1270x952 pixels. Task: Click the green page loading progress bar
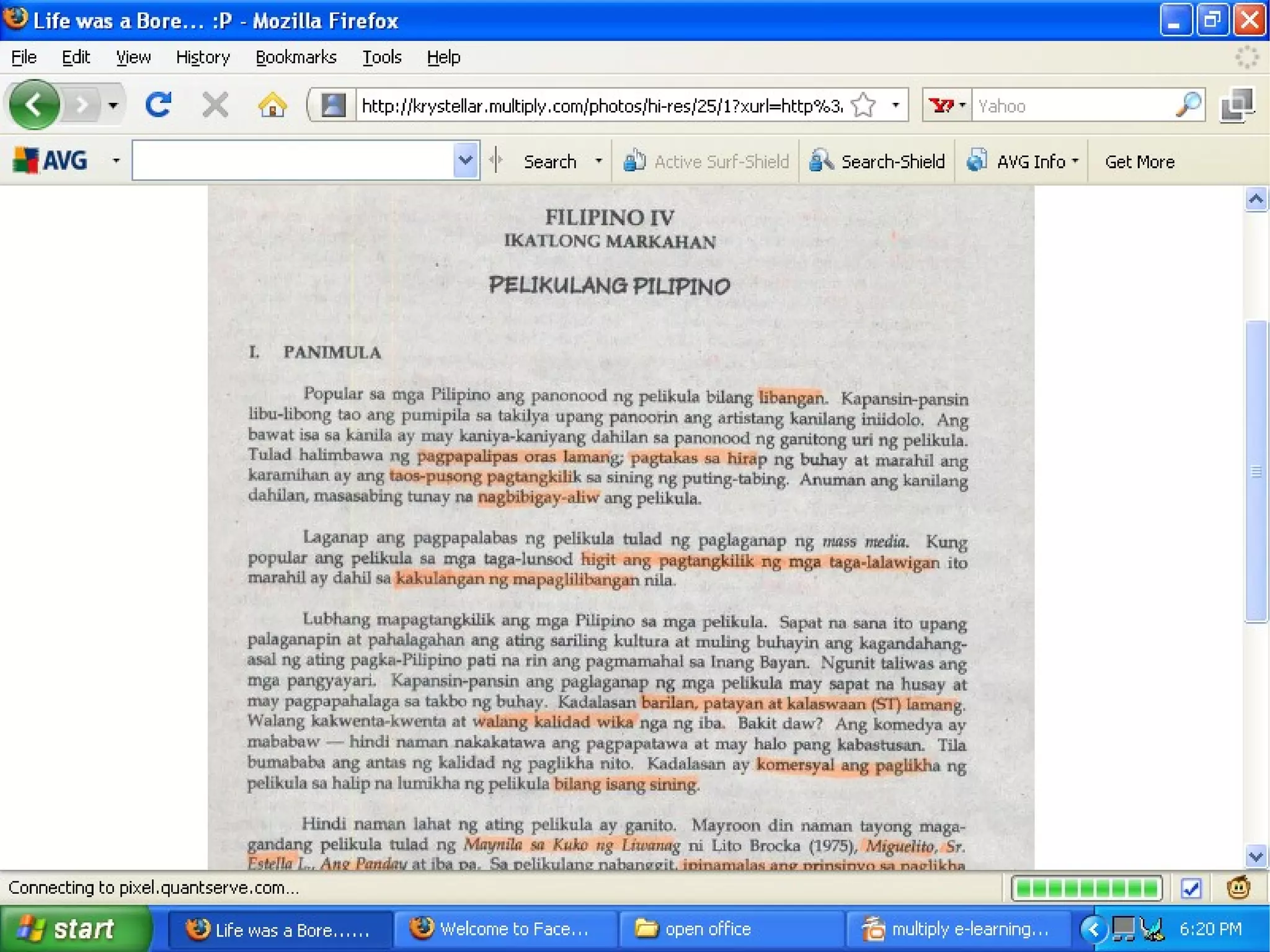click(1086, 888)
